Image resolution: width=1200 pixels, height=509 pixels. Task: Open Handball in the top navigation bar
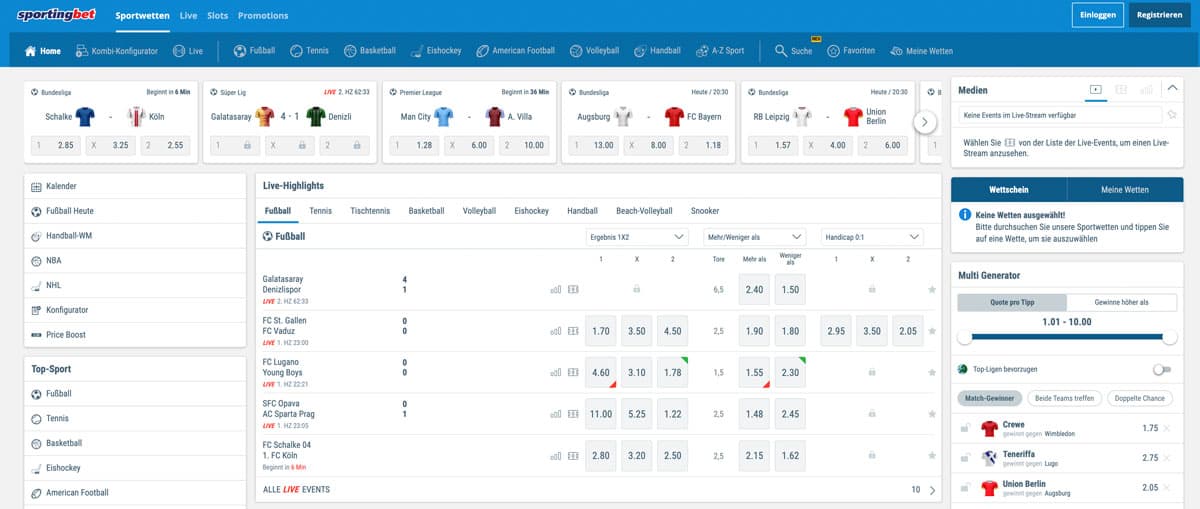[657, 51]
